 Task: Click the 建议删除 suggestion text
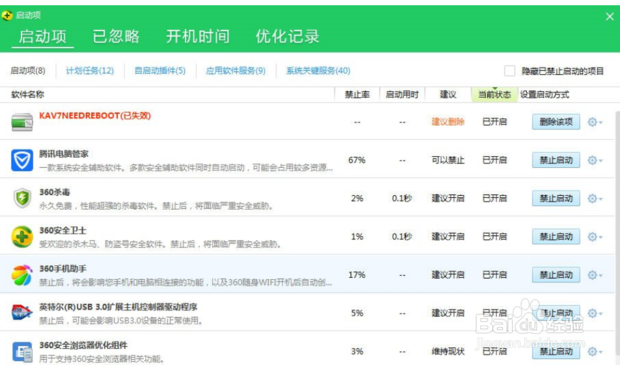(x=448, y=122)
